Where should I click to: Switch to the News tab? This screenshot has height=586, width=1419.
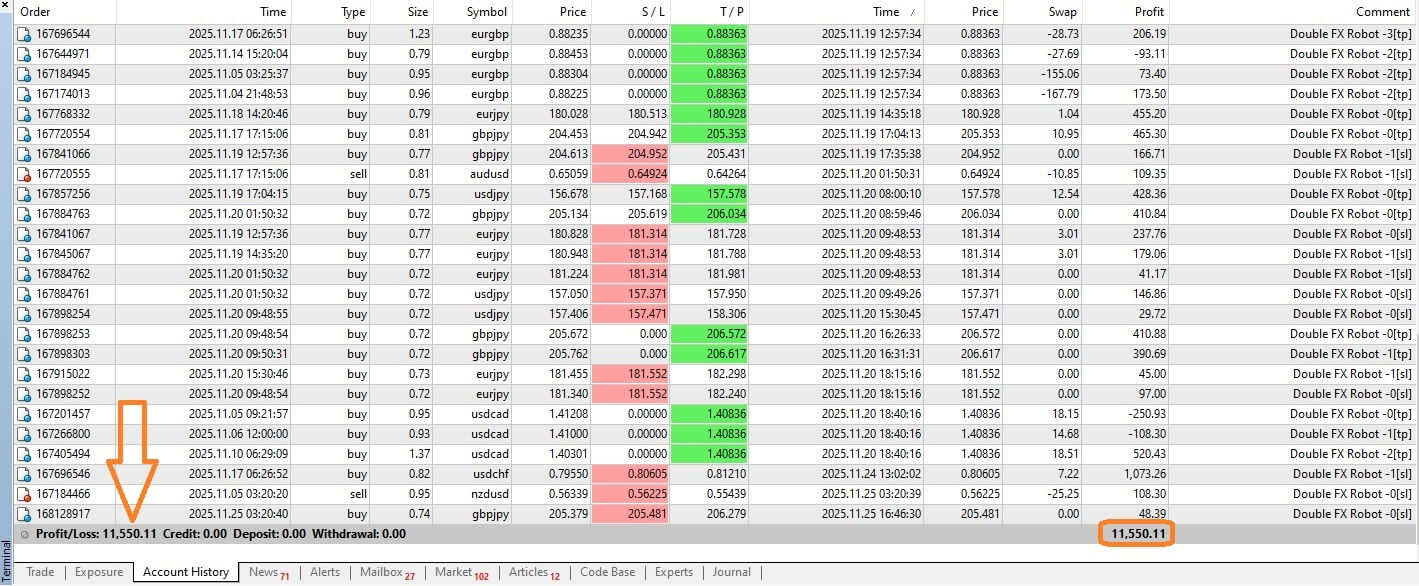click(x=262, y=572)
